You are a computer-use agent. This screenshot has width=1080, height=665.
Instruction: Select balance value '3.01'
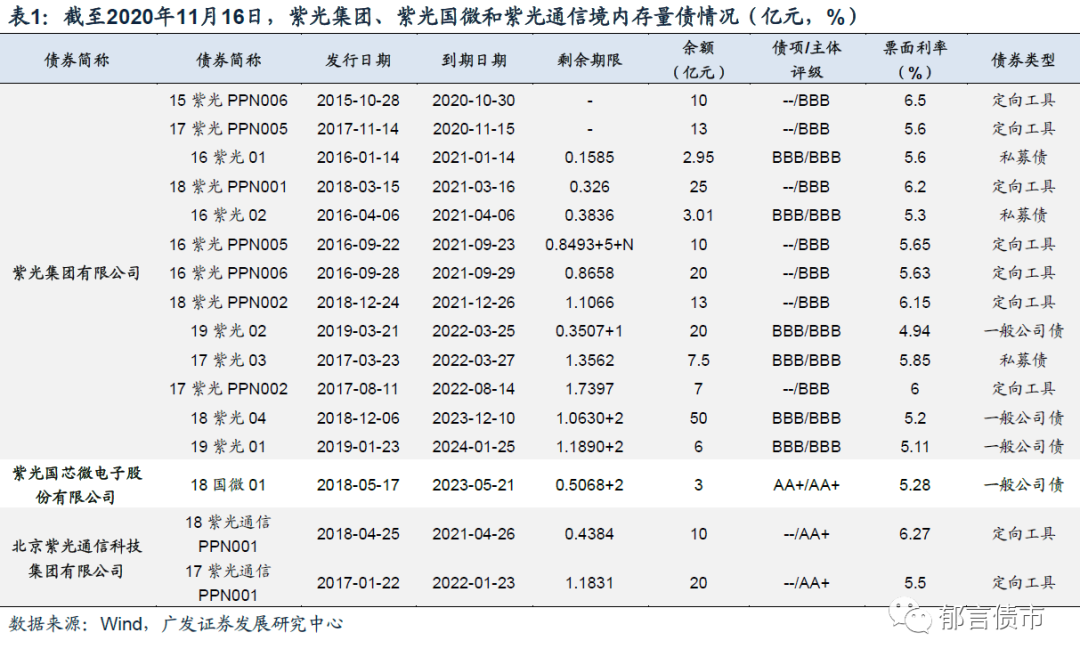pyautogui.click(x=698, y=216)
